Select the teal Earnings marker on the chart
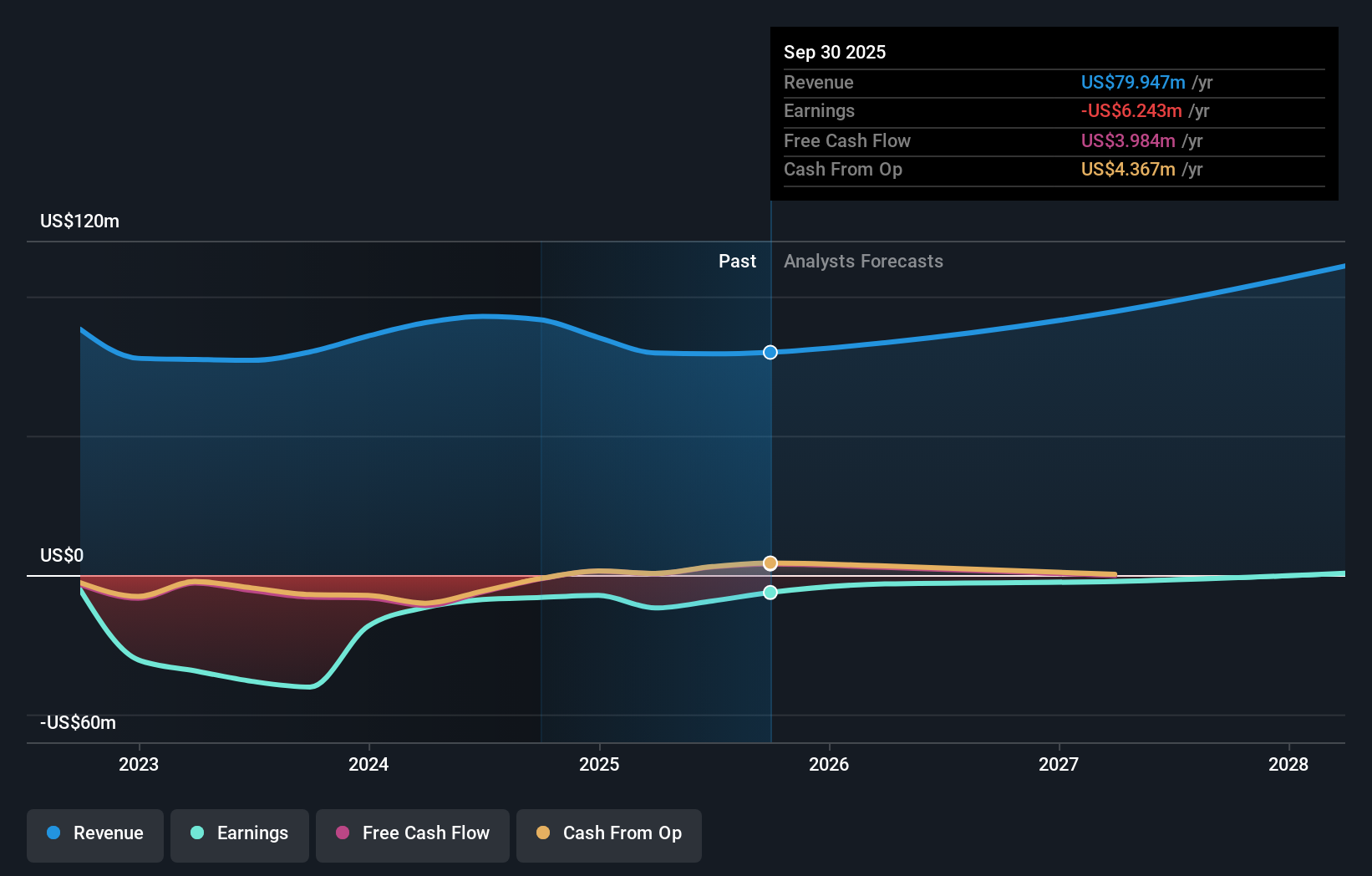 click(x=770, y=593)
